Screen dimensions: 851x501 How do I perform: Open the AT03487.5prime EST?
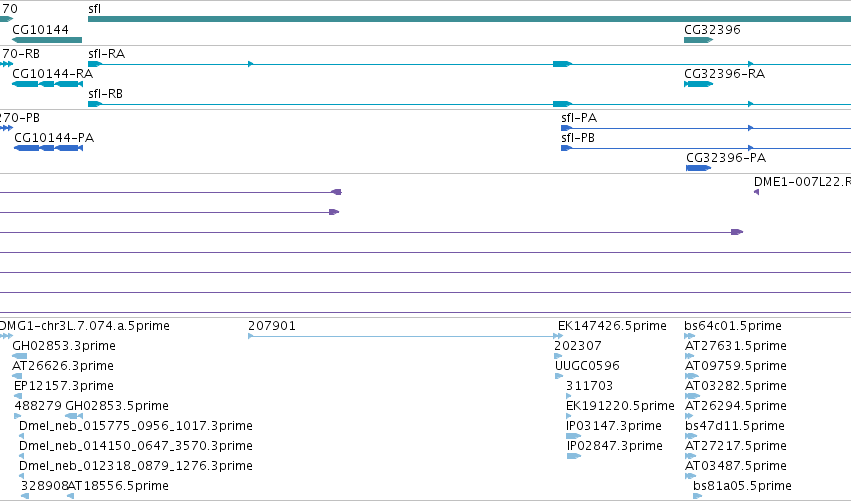point(690,476)
